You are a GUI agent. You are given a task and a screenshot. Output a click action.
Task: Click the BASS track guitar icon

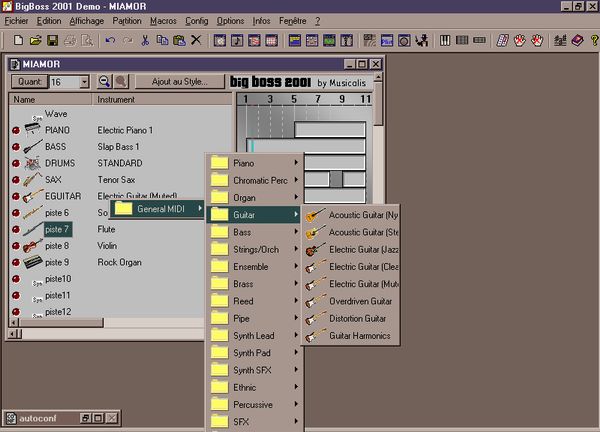tap(33, 146)
